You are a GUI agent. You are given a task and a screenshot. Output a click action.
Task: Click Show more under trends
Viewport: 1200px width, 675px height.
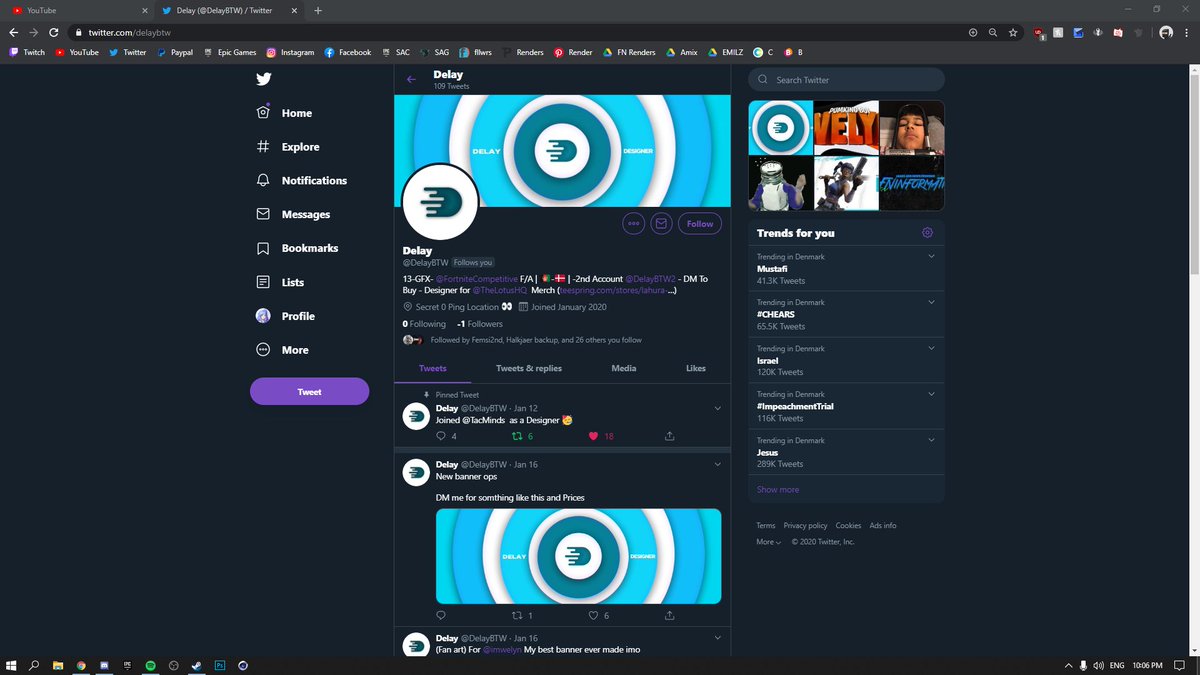click(777, 490)
